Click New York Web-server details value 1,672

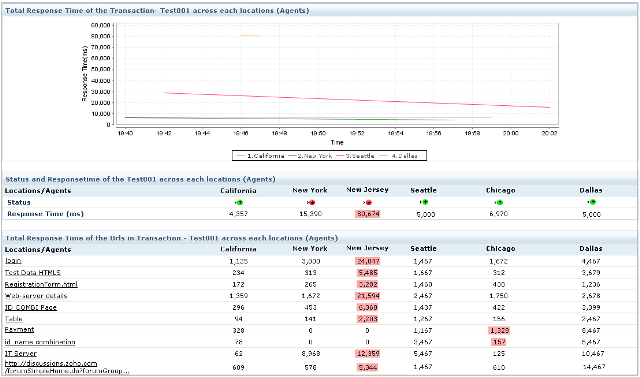click(x=311, y=296)
